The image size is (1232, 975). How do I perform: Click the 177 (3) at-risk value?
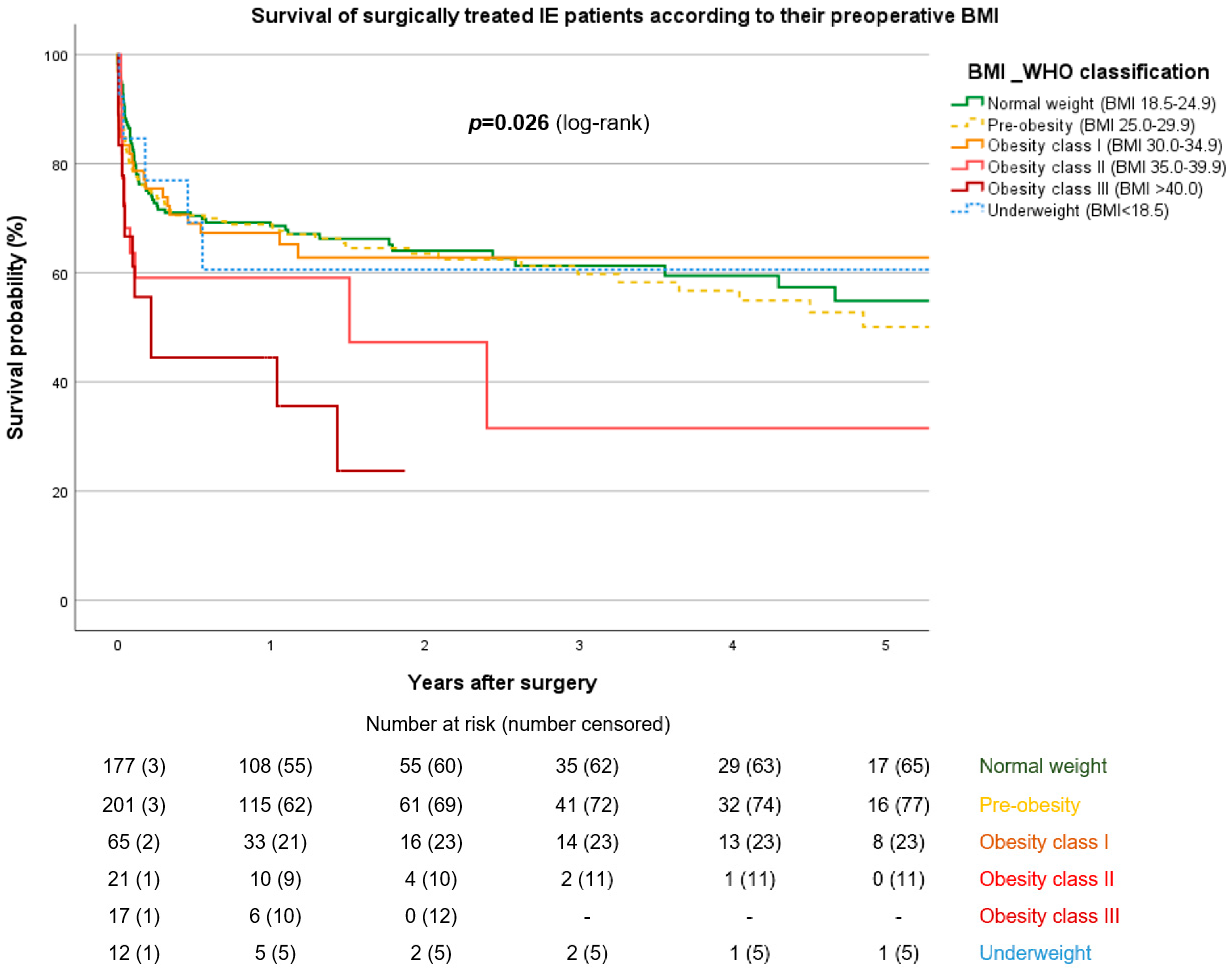tap(134, 766)
